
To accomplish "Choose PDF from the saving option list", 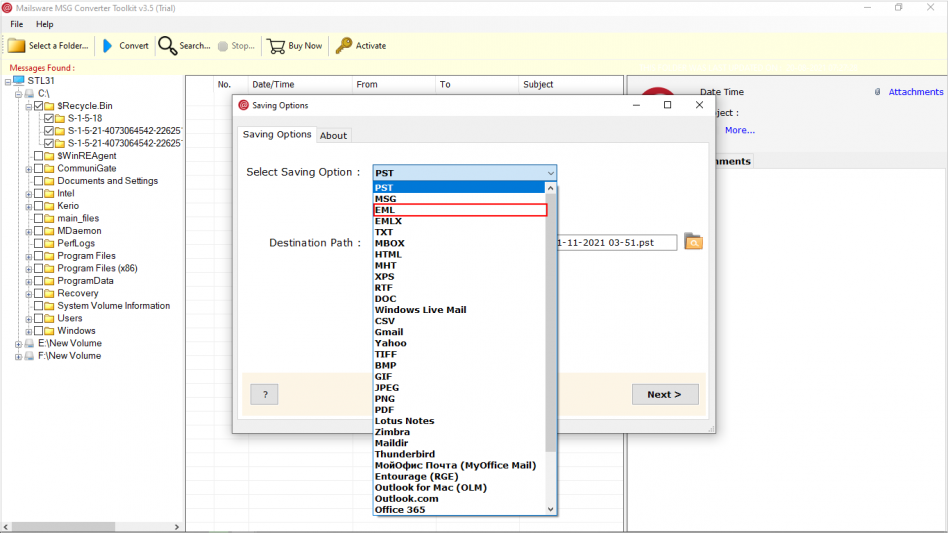I will 459,410.
